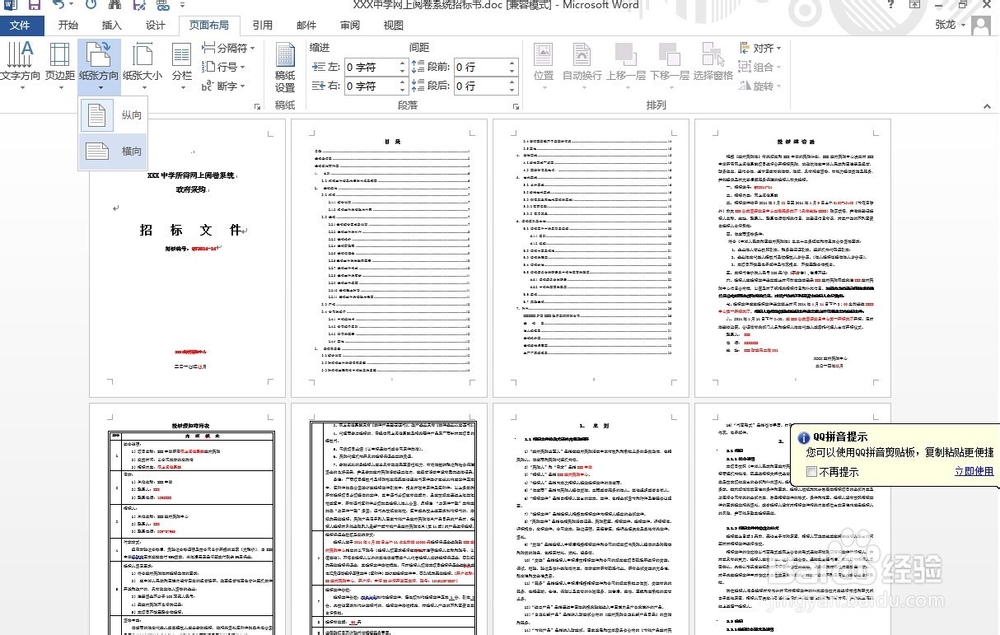Check the 不再提示 option in QQ拼音提示 popup
The height and width of the screenshot is (635, 1000).
(811, 471)
